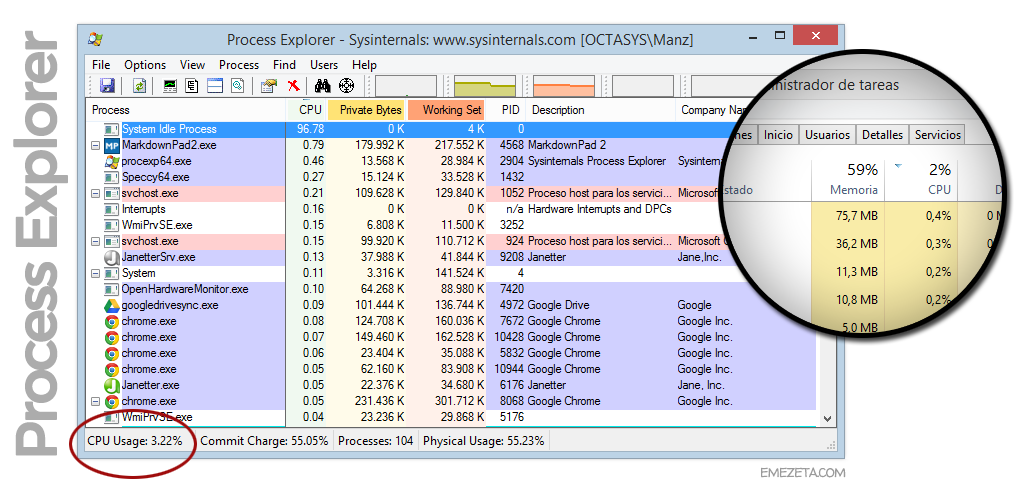Screen dimensions: 1024x500
Task: Click 'Commit Charge: 55.05%' status entry
Action: [x=264, y=441]
